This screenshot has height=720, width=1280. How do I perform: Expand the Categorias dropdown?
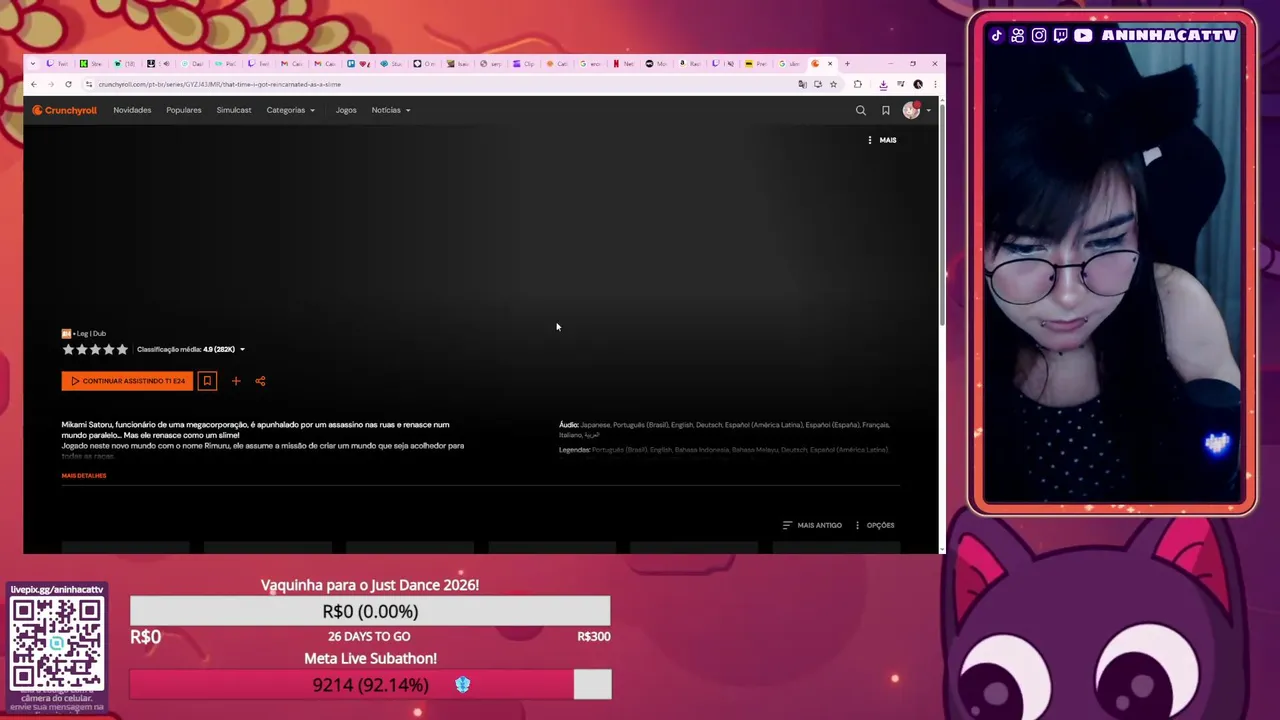click(291, 110)
